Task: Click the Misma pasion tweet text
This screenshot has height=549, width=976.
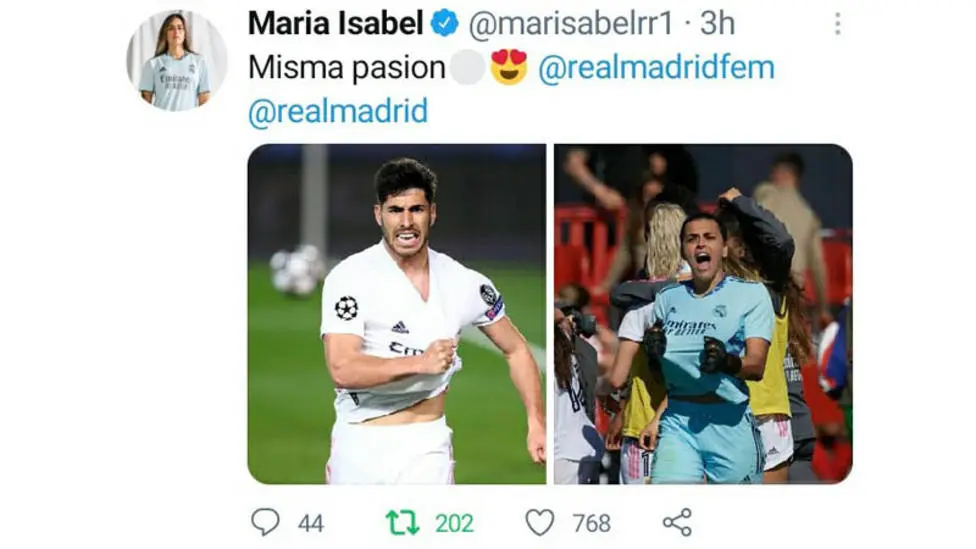Action: pos(347,67)
